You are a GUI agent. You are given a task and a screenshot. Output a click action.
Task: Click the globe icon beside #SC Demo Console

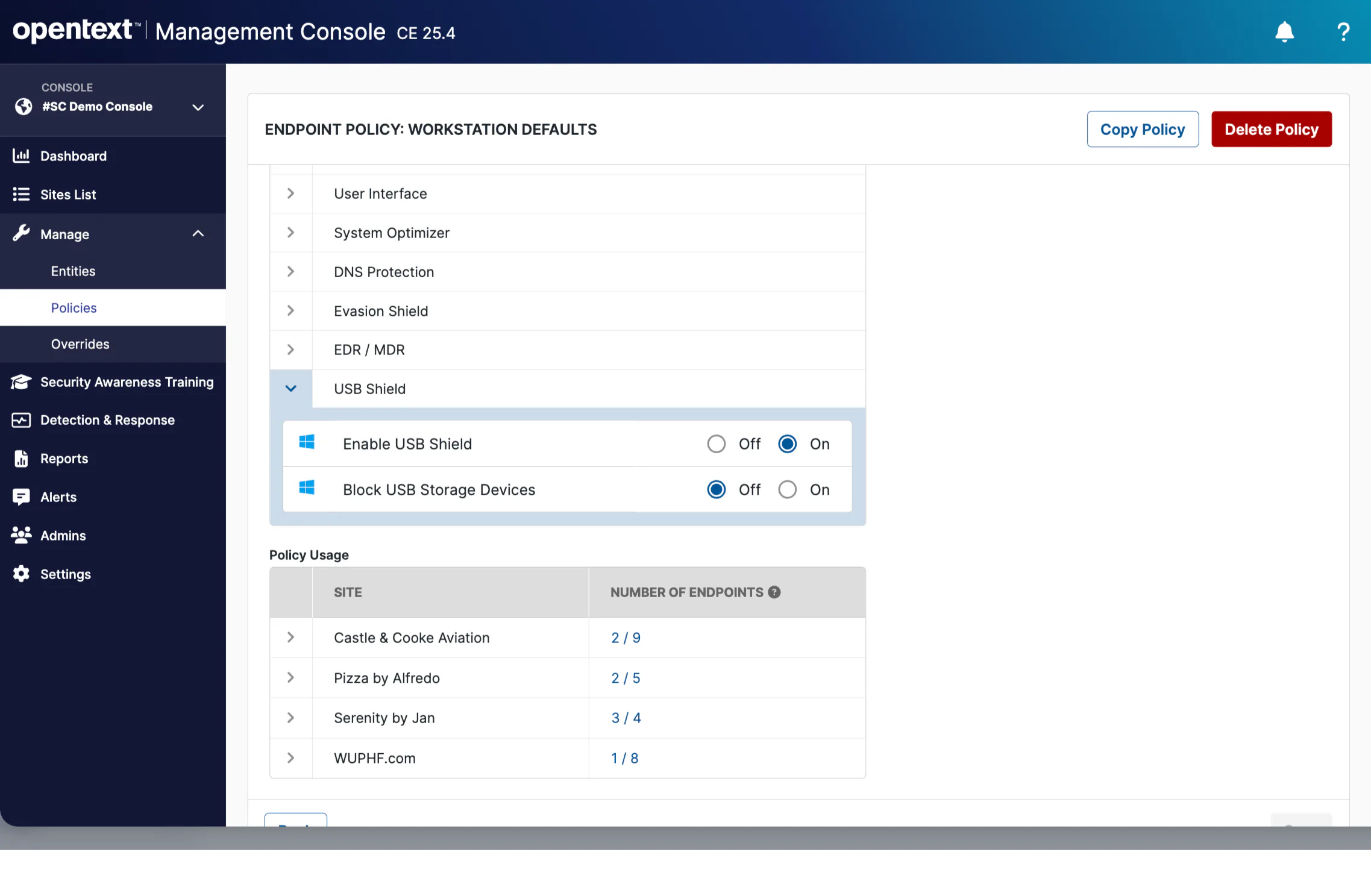click(24, 107)
